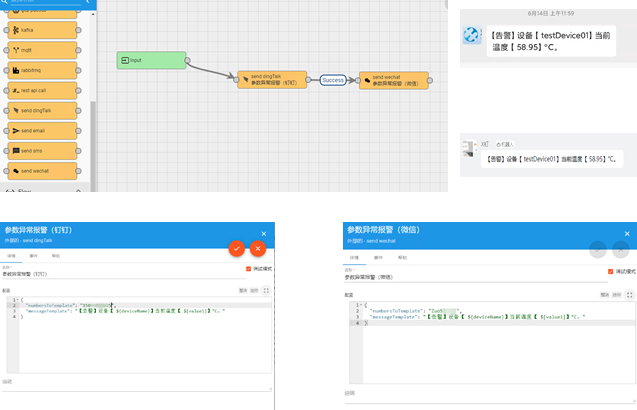
Task: Select the kafka node in the palette
Action: [x=43, y=30]
